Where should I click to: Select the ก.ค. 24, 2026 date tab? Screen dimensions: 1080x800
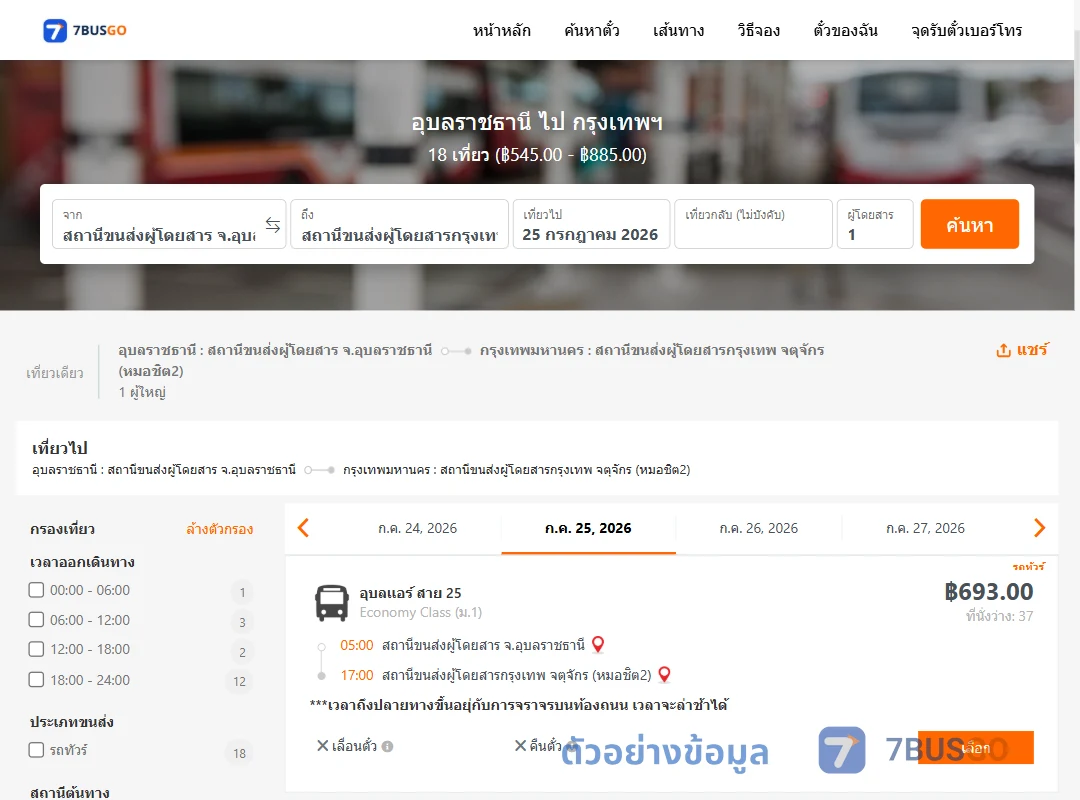[417, 529]
